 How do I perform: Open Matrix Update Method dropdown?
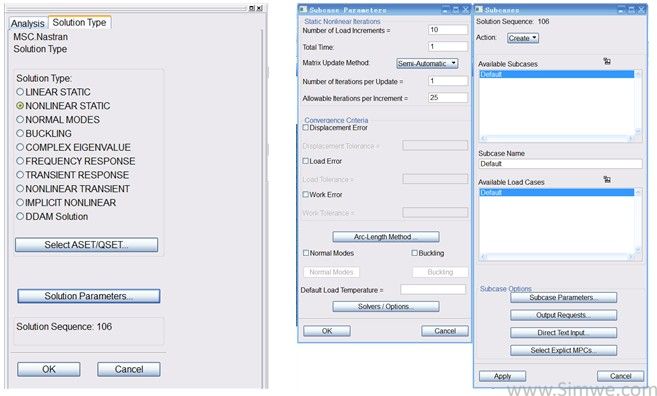pyautogui.click(x=427, y=63)
